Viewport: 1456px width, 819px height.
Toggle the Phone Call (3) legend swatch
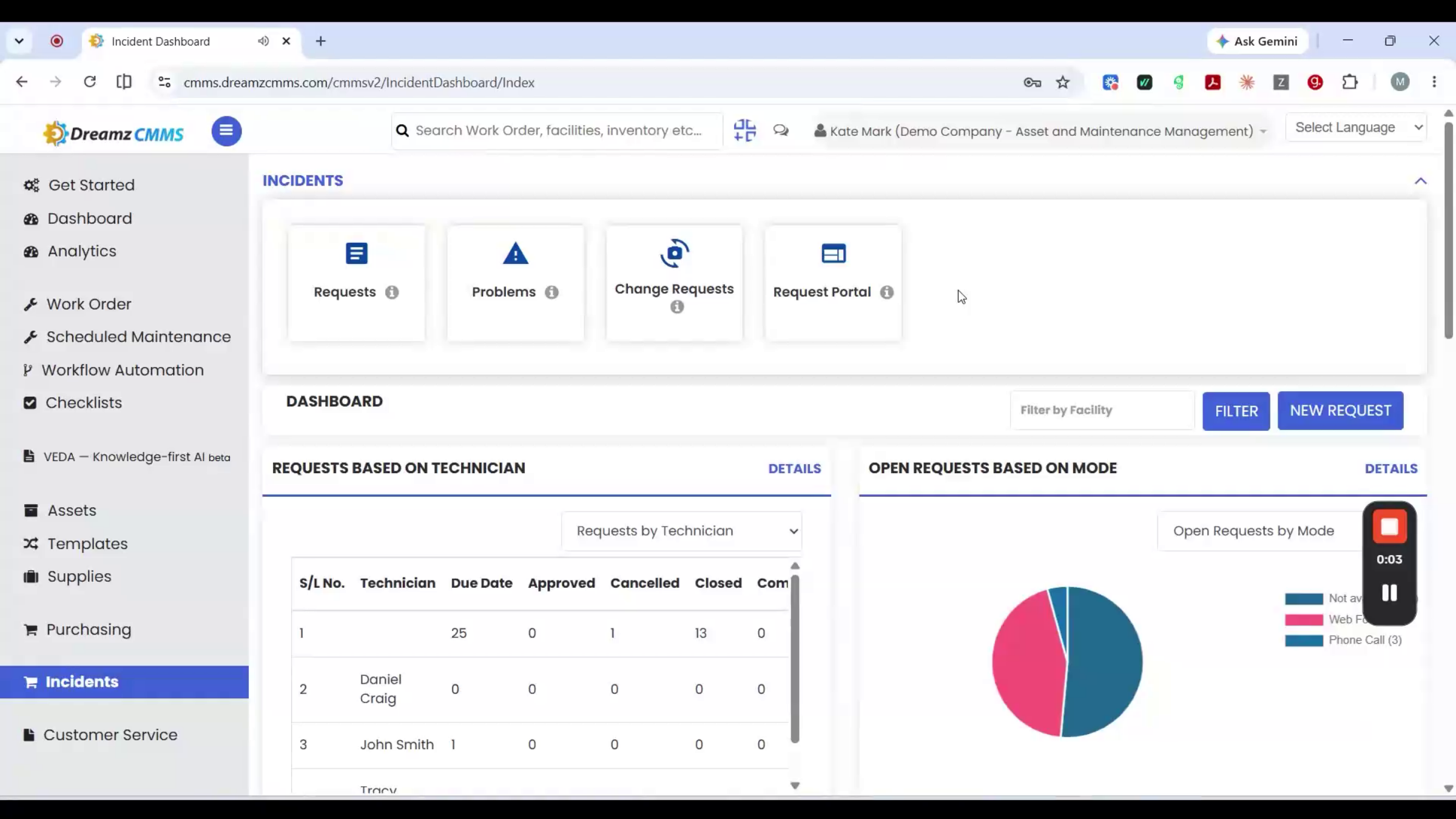[1304, 641]
